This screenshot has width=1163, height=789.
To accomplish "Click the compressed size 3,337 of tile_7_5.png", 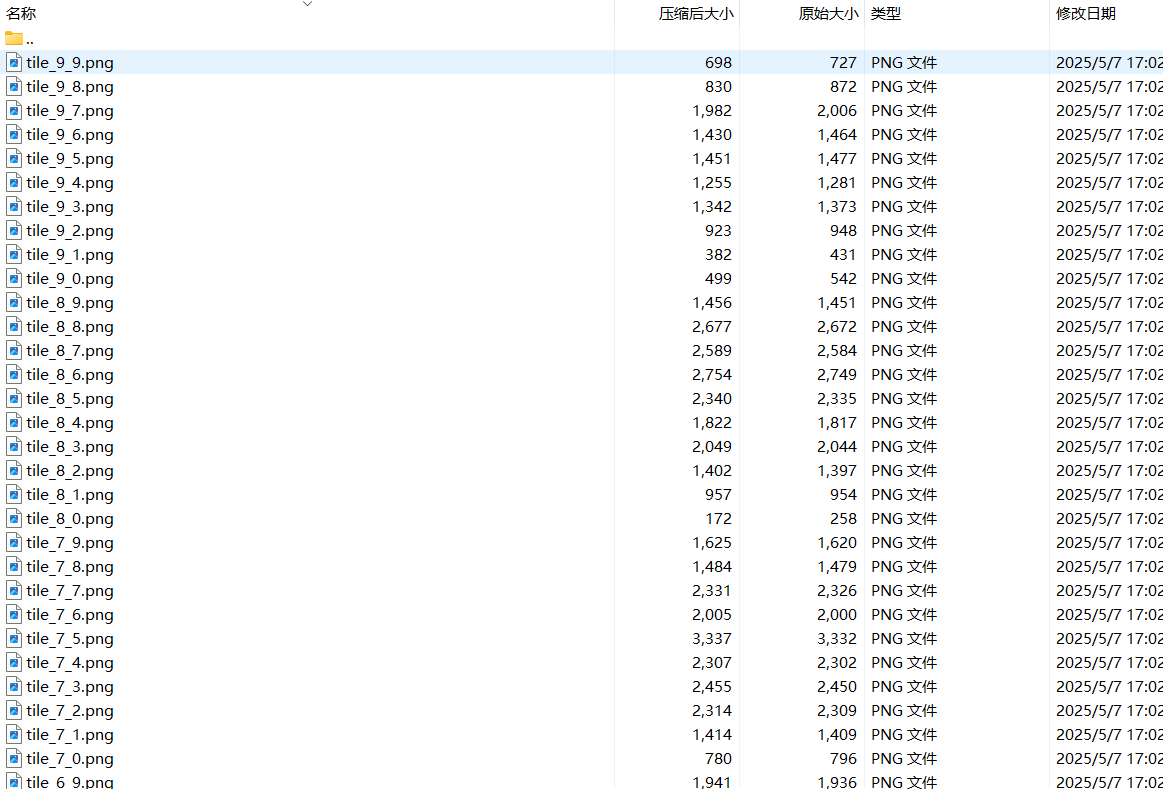I will pos(711,639).
